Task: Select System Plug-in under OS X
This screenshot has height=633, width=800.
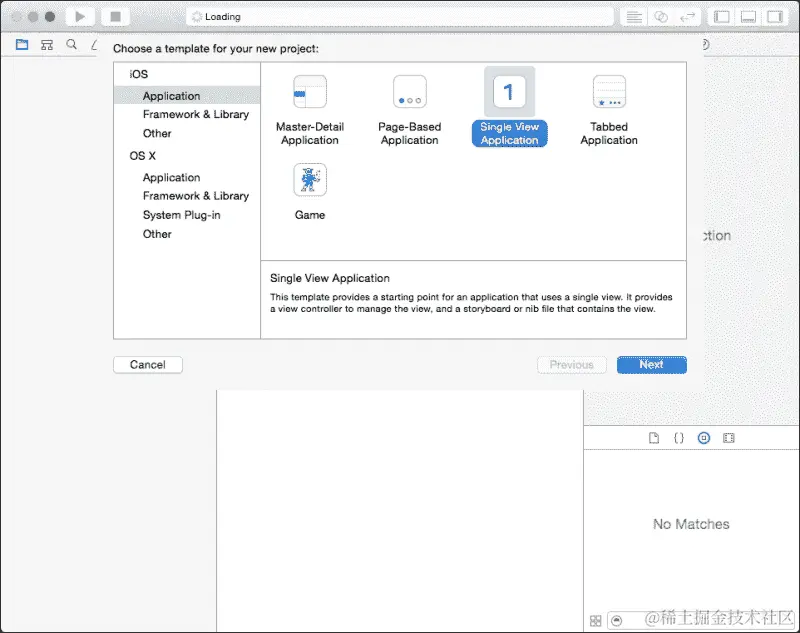Action: pyautogui.click(x=182, y=215)
